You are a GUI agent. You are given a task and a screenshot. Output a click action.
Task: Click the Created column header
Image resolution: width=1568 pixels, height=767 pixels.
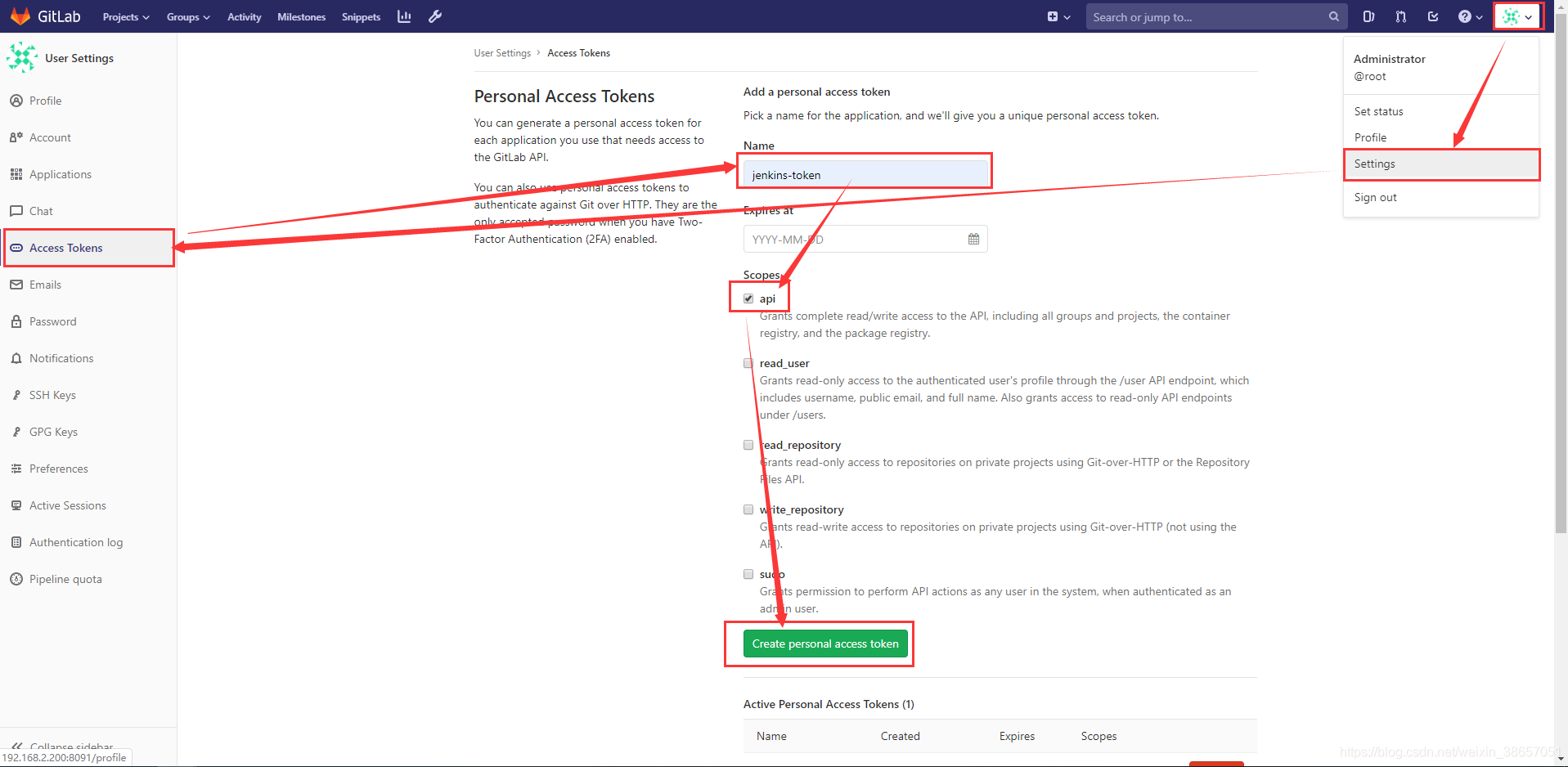click(x=900, y=736)
